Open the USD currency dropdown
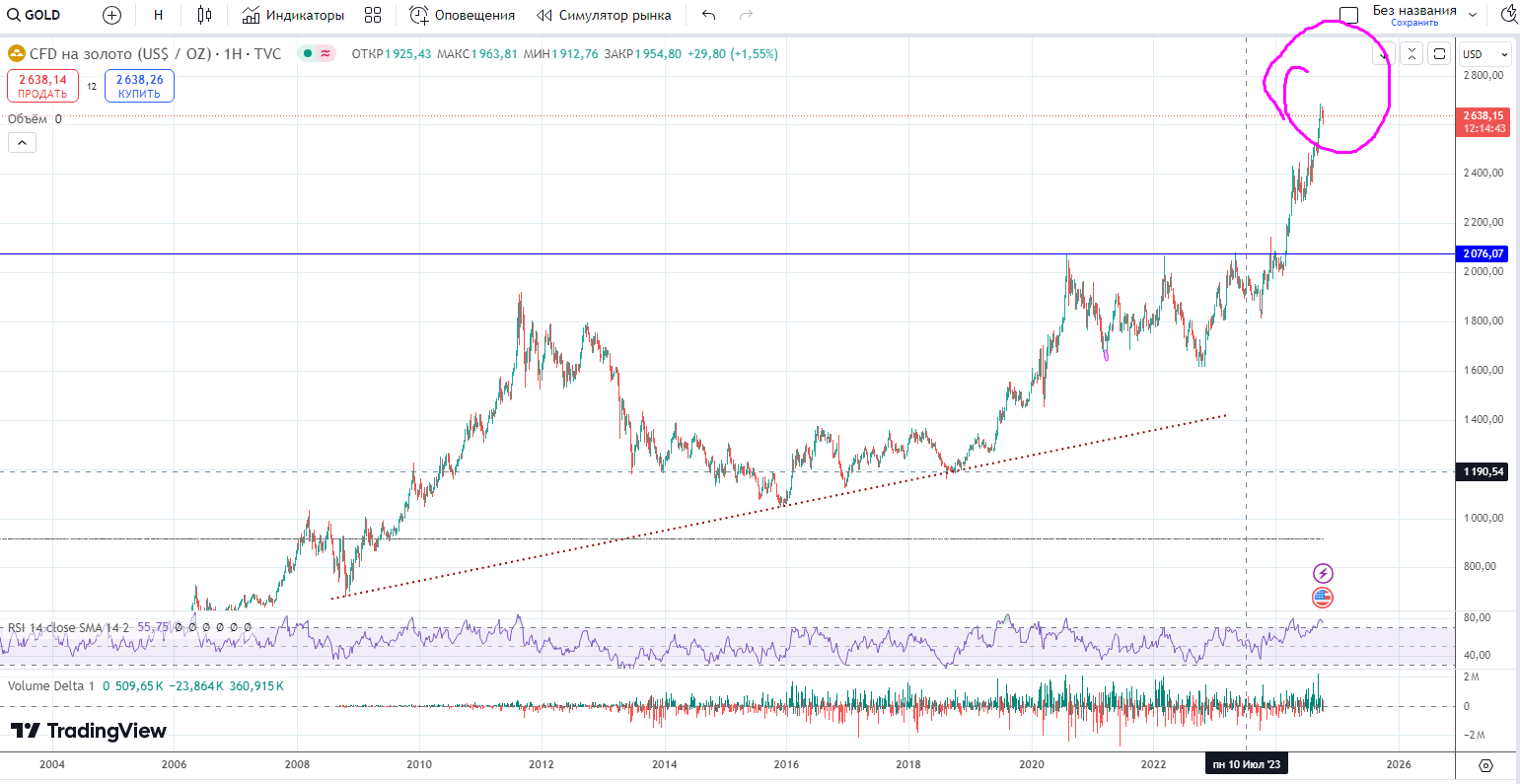Viewport: 1520px width, 784px height. [x=1485, y=54]
